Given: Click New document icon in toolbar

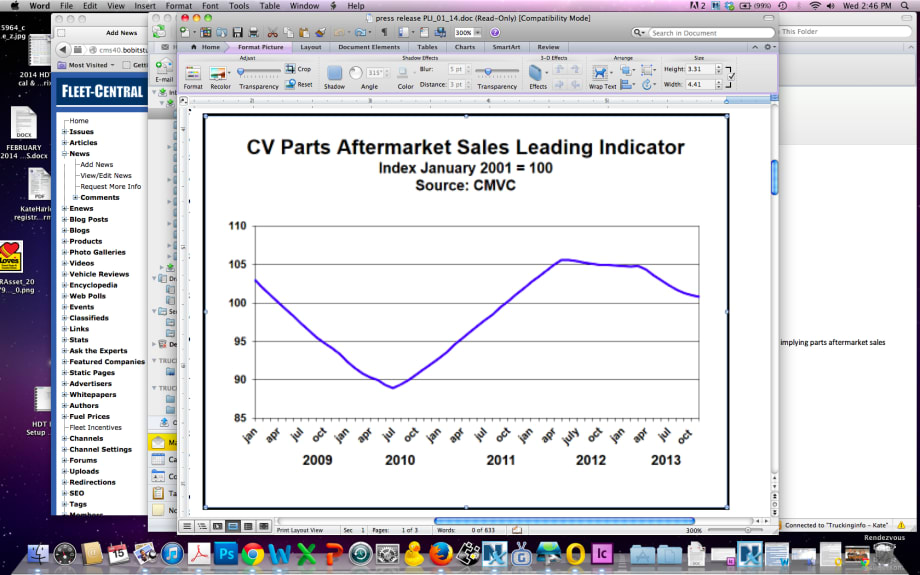Looking at the screenshot, I should (x=185, y=33).
